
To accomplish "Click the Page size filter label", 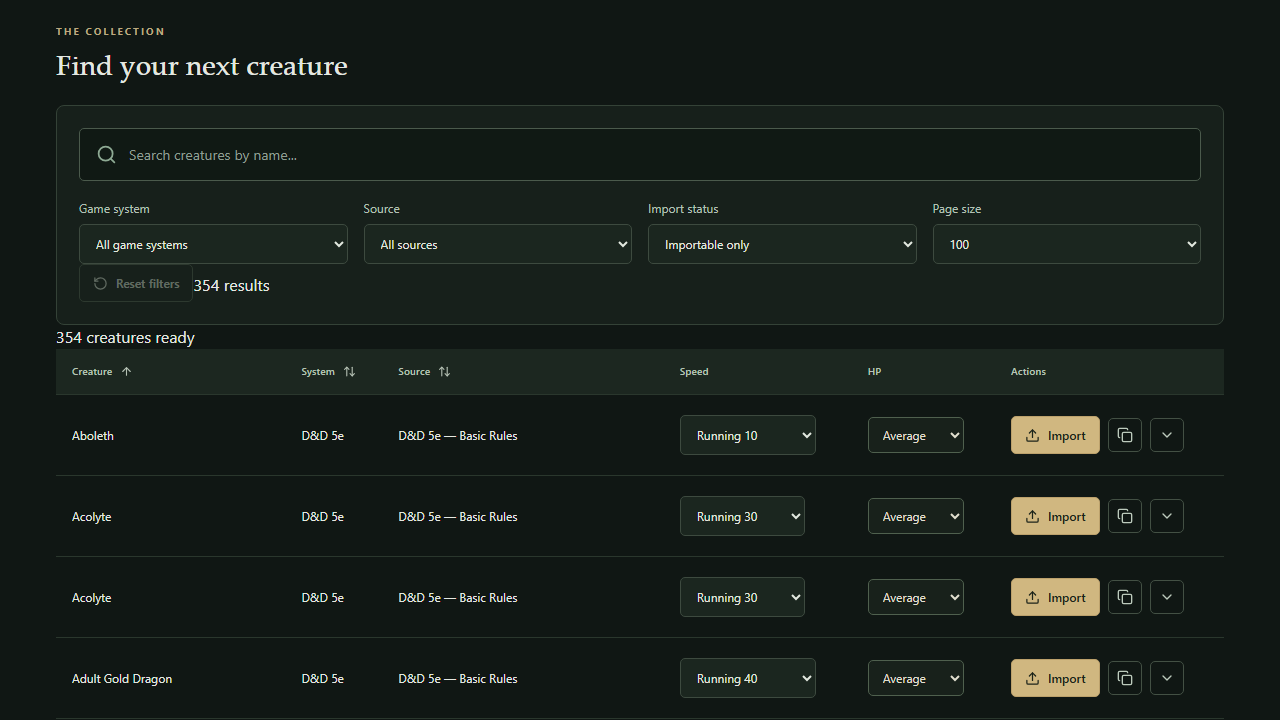I will [x=957, y=209].
